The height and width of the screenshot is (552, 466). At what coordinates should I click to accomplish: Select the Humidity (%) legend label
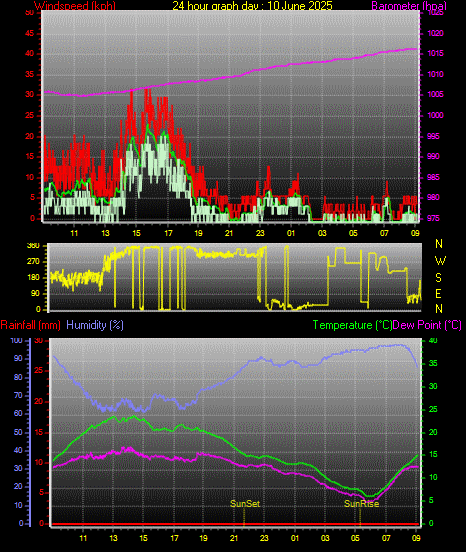click(x=95, y=325)
